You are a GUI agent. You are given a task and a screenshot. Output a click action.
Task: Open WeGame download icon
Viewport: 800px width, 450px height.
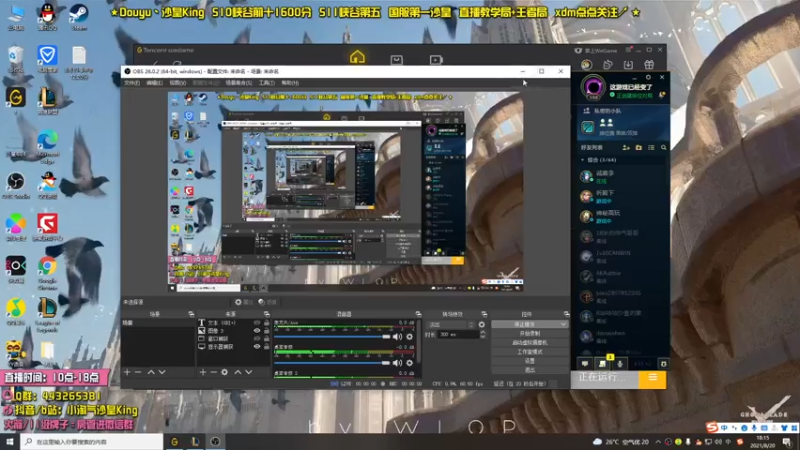[628, 65]
